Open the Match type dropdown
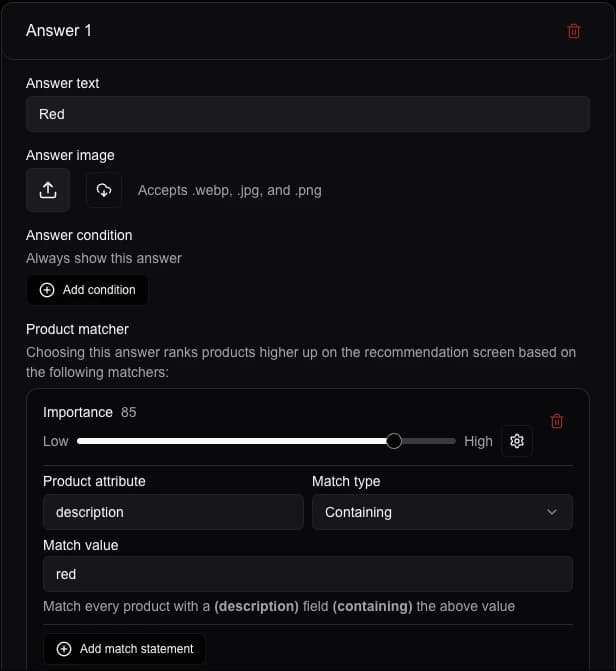Viewport: 616px width, 671px height. pyautogui.click(x=442, y=512)
